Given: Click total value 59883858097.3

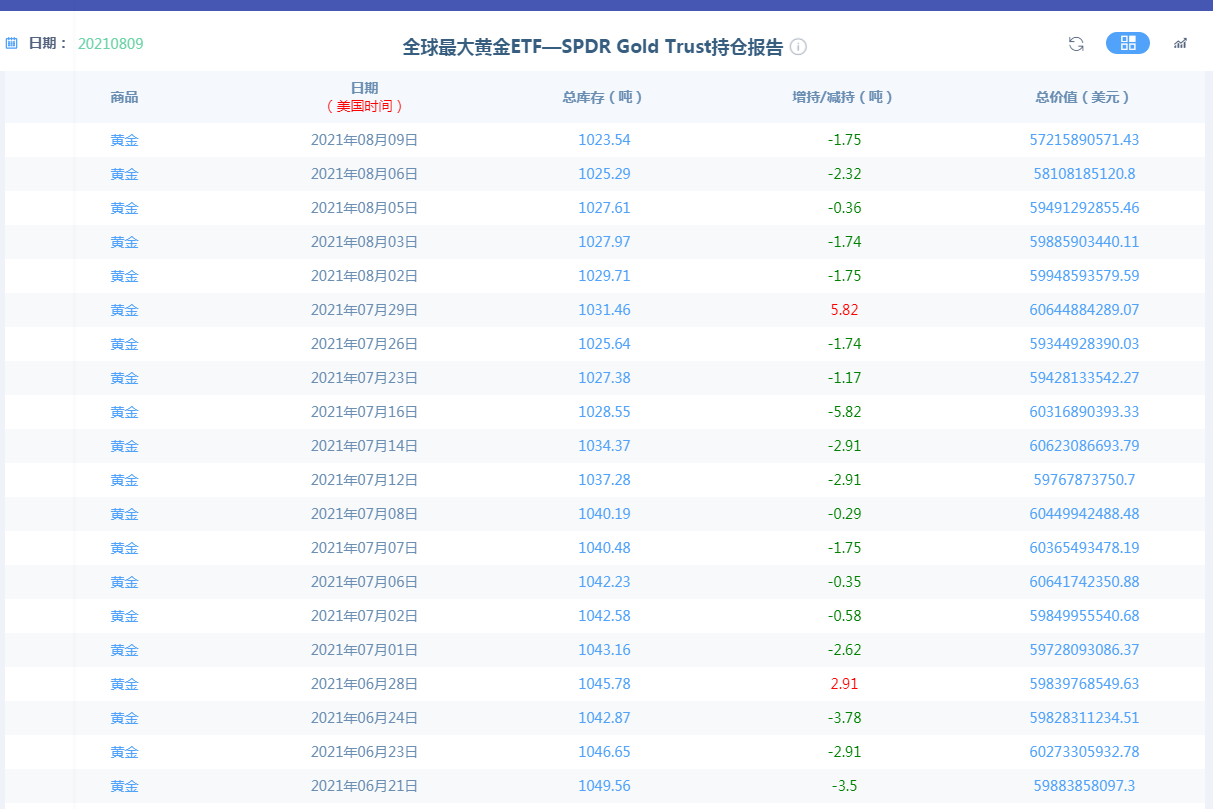Looking at the screenshot, I should pyautogui.click(x=1085, y=786).
